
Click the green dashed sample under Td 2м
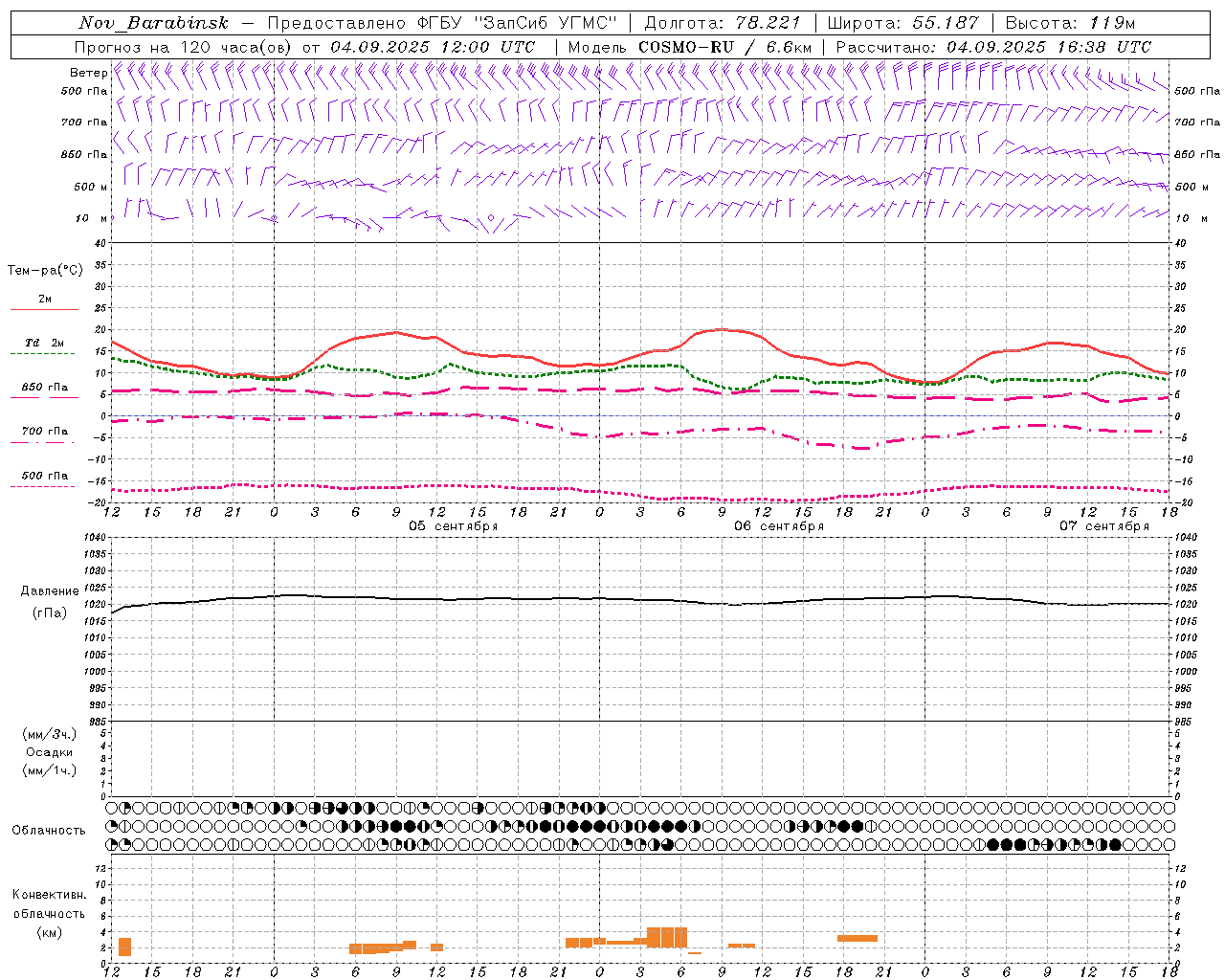tap(42, 354)
